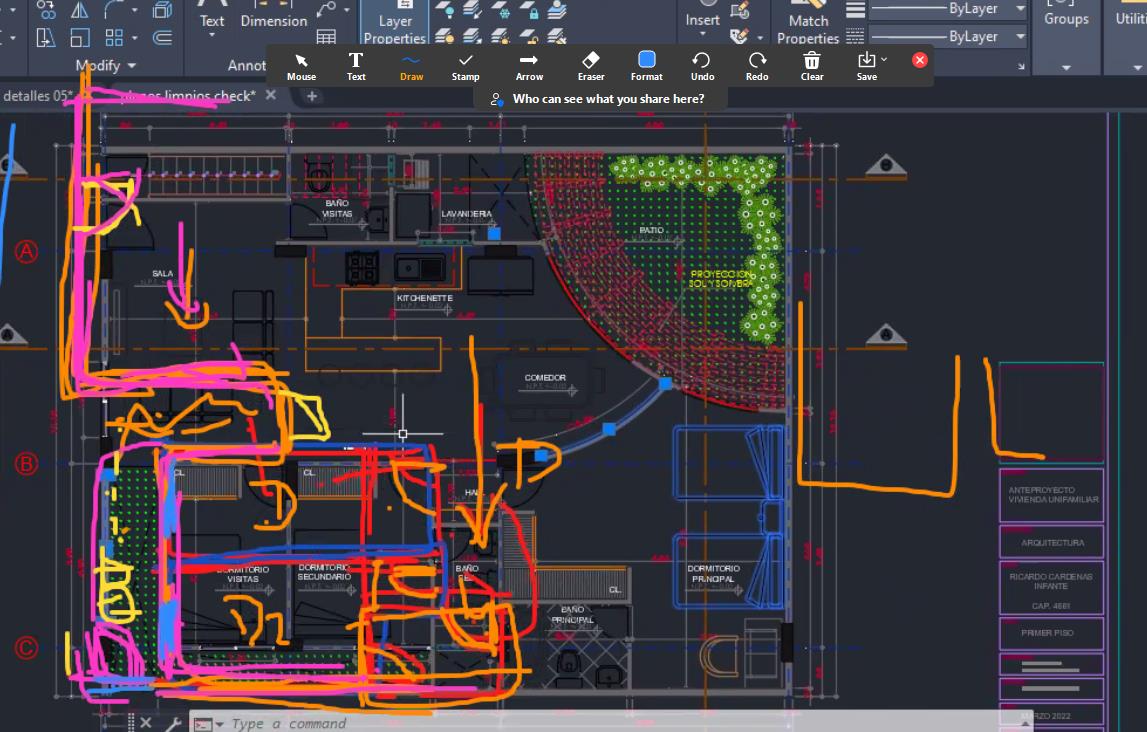Expand the Modify panel dropdown
Screen dimensions: 1147x732
tap(130, 66)
